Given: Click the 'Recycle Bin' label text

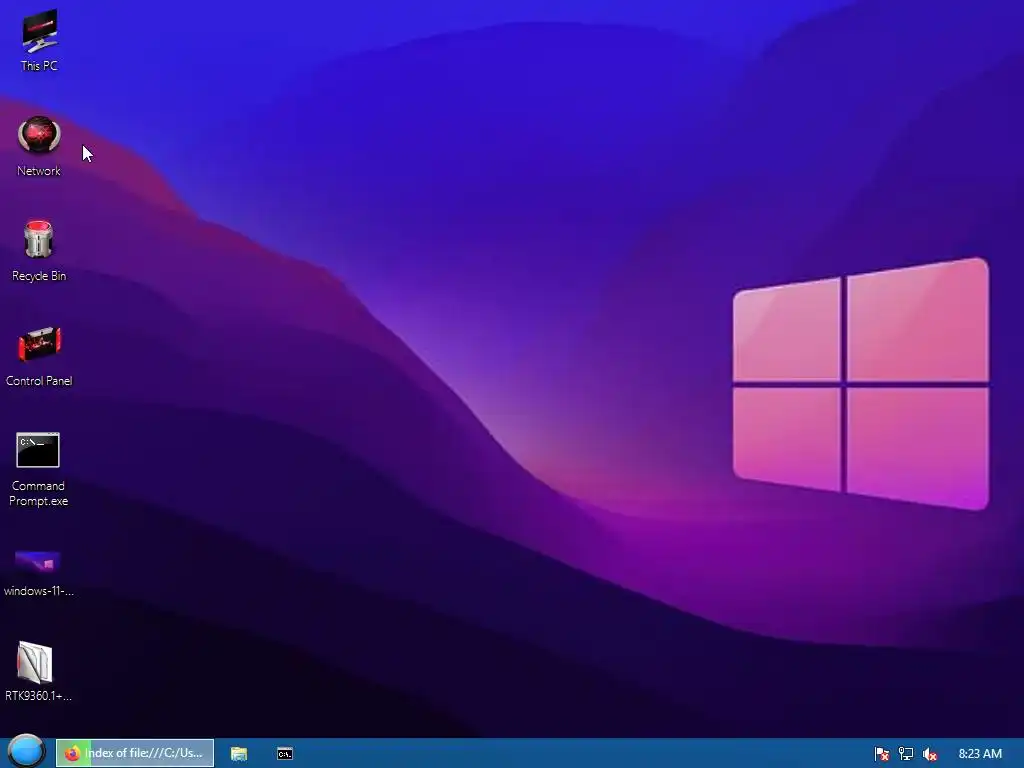Looking at the screenshot, I should coord(39,276).
